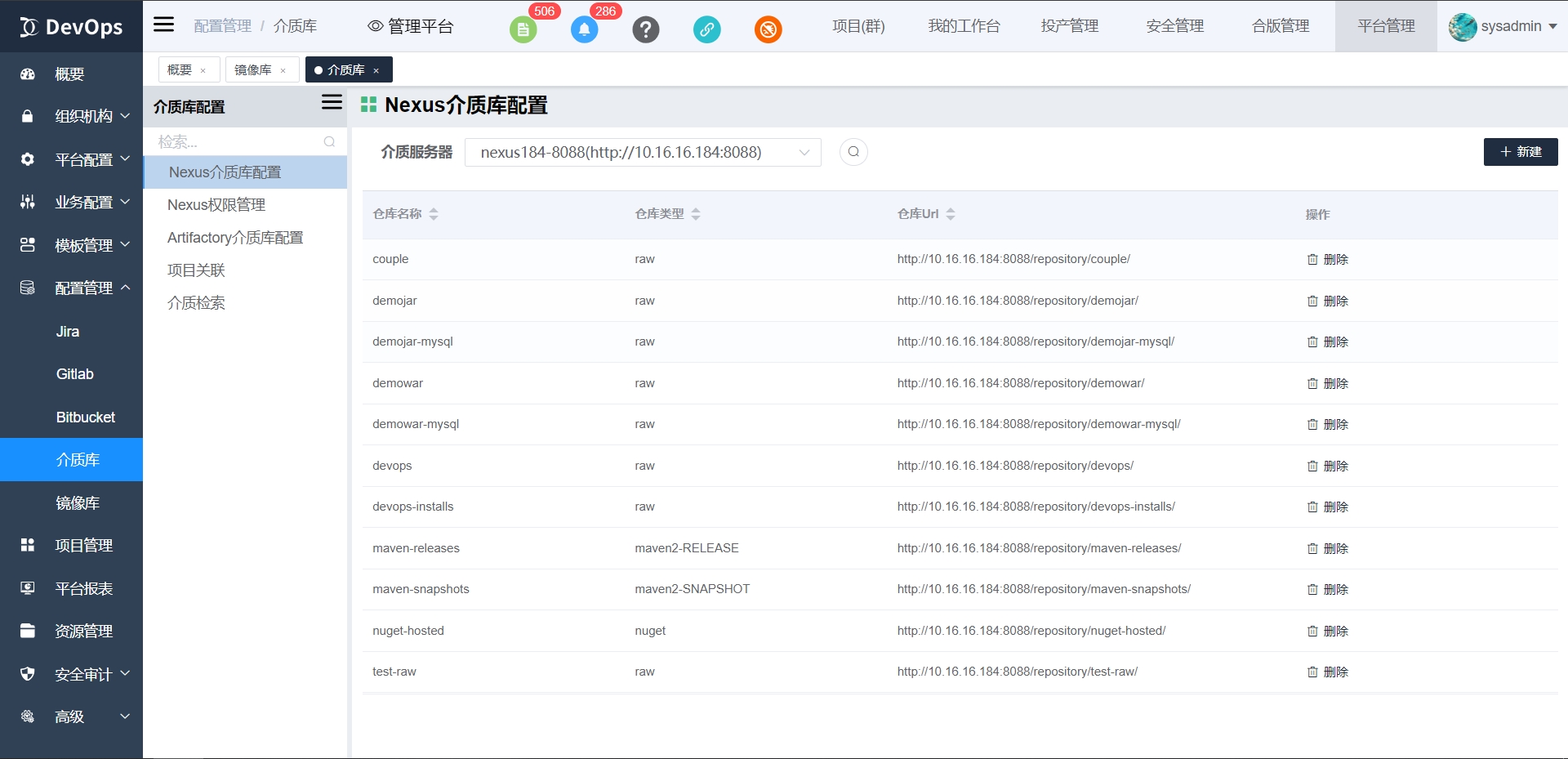The height and width of the screenshot is (759, 1568).
Task: Open the 安全管理 top menu
Action: click(1174, 26)
